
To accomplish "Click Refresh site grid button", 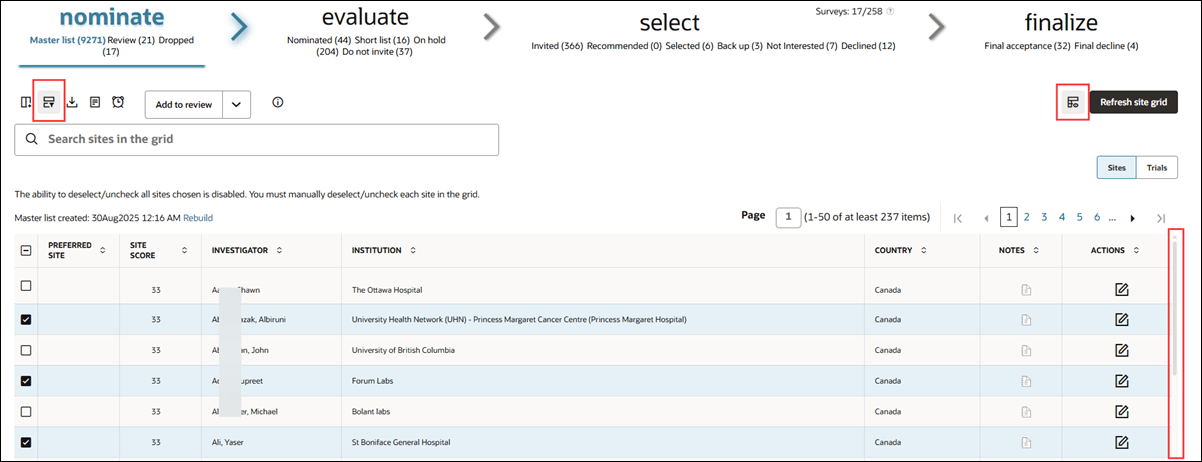I will [1133, 102].
